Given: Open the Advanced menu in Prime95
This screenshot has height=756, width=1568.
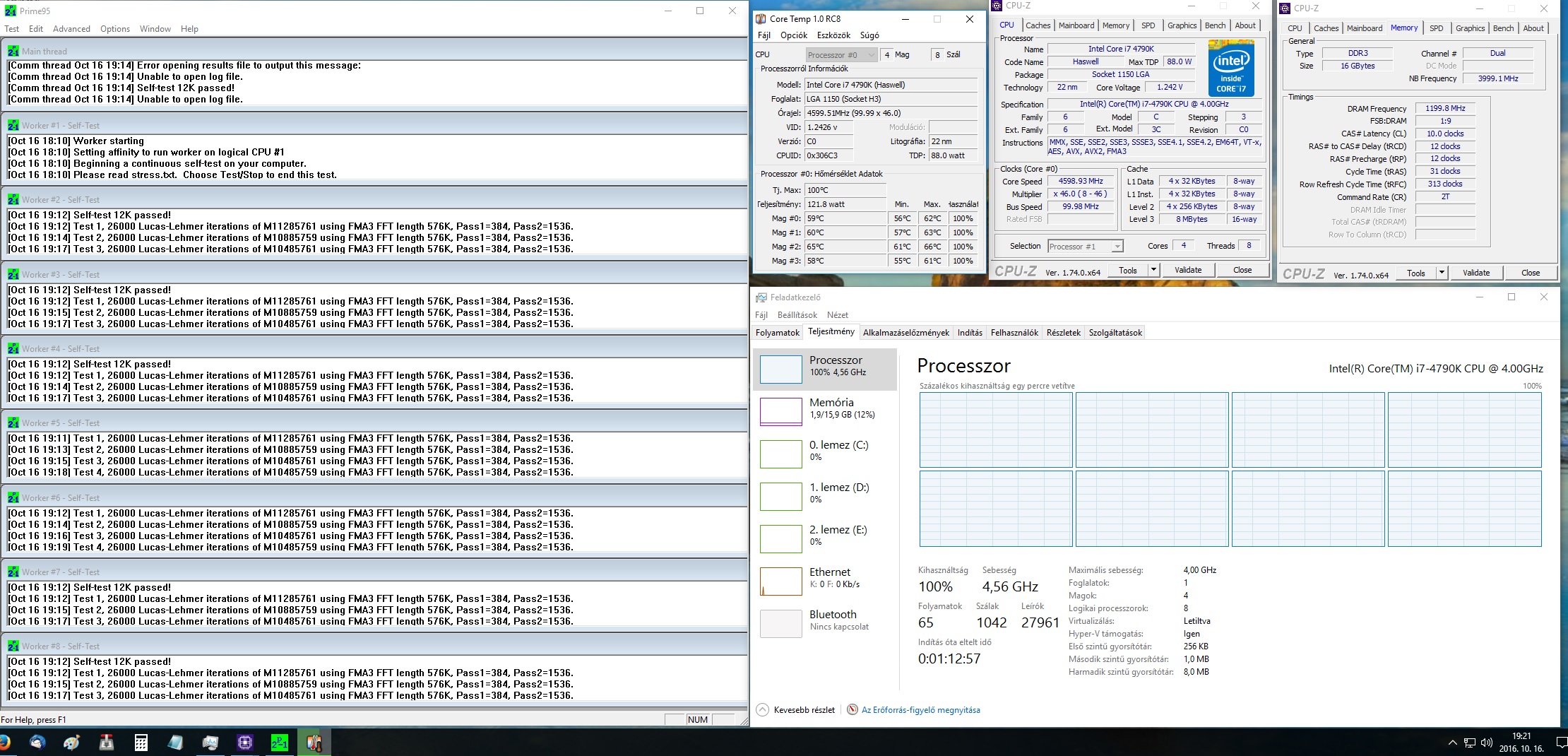Looking at the screenshot, I should (x=71, y=29).
